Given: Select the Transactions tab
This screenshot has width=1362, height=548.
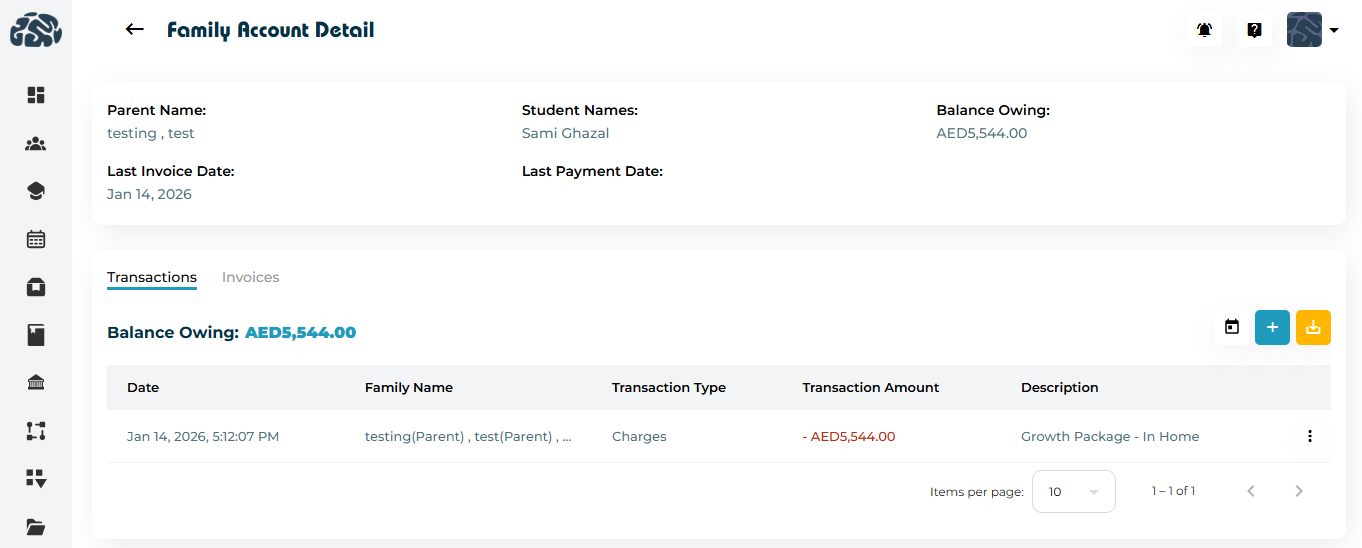Looking at the screenshot, I should click(x=152, y=277).
